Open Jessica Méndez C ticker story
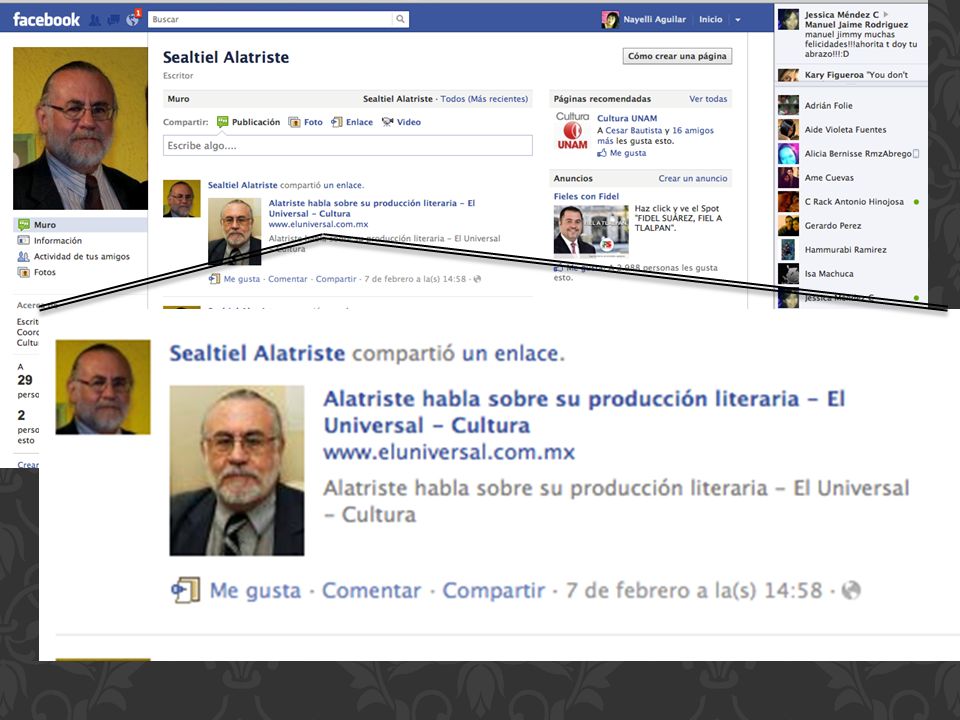The width and height of the screenshot is (960, 720). [x=851, y=34]
